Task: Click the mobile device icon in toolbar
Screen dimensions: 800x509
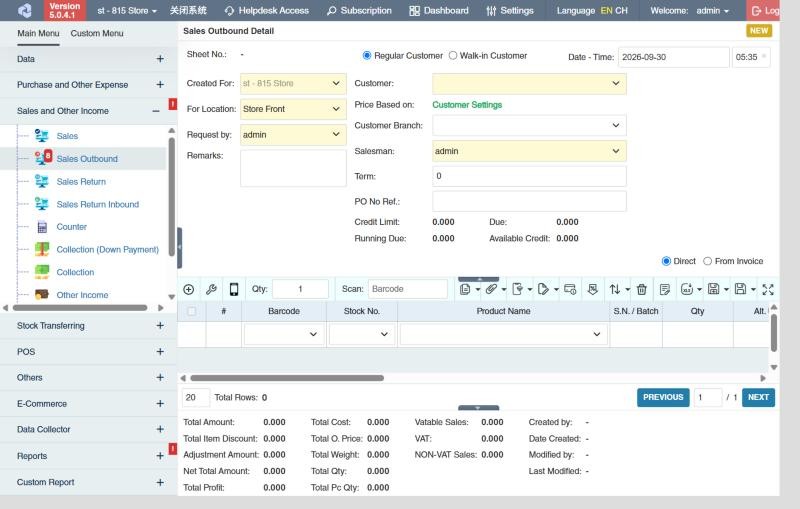Action: [234, 289]
